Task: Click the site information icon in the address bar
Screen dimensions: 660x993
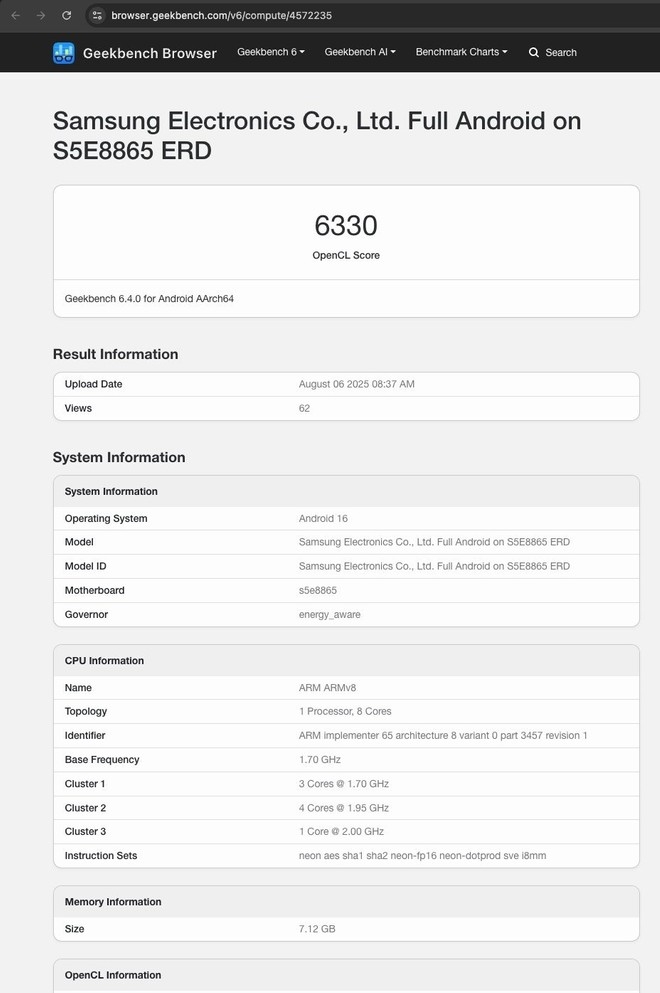Action: [97, 15]
